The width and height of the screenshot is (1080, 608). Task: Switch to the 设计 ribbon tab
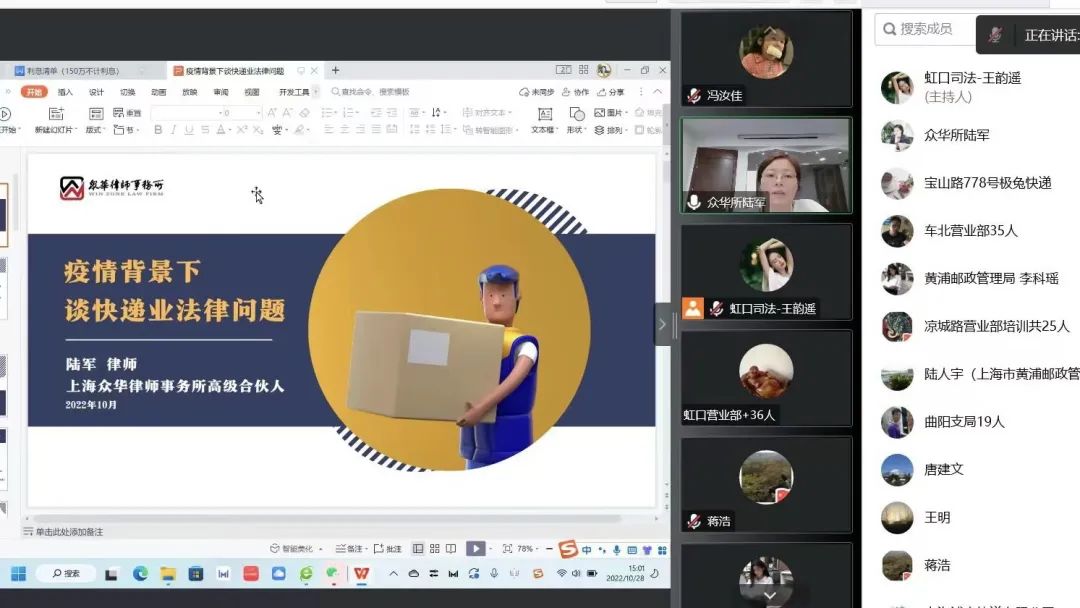point(96,92)
